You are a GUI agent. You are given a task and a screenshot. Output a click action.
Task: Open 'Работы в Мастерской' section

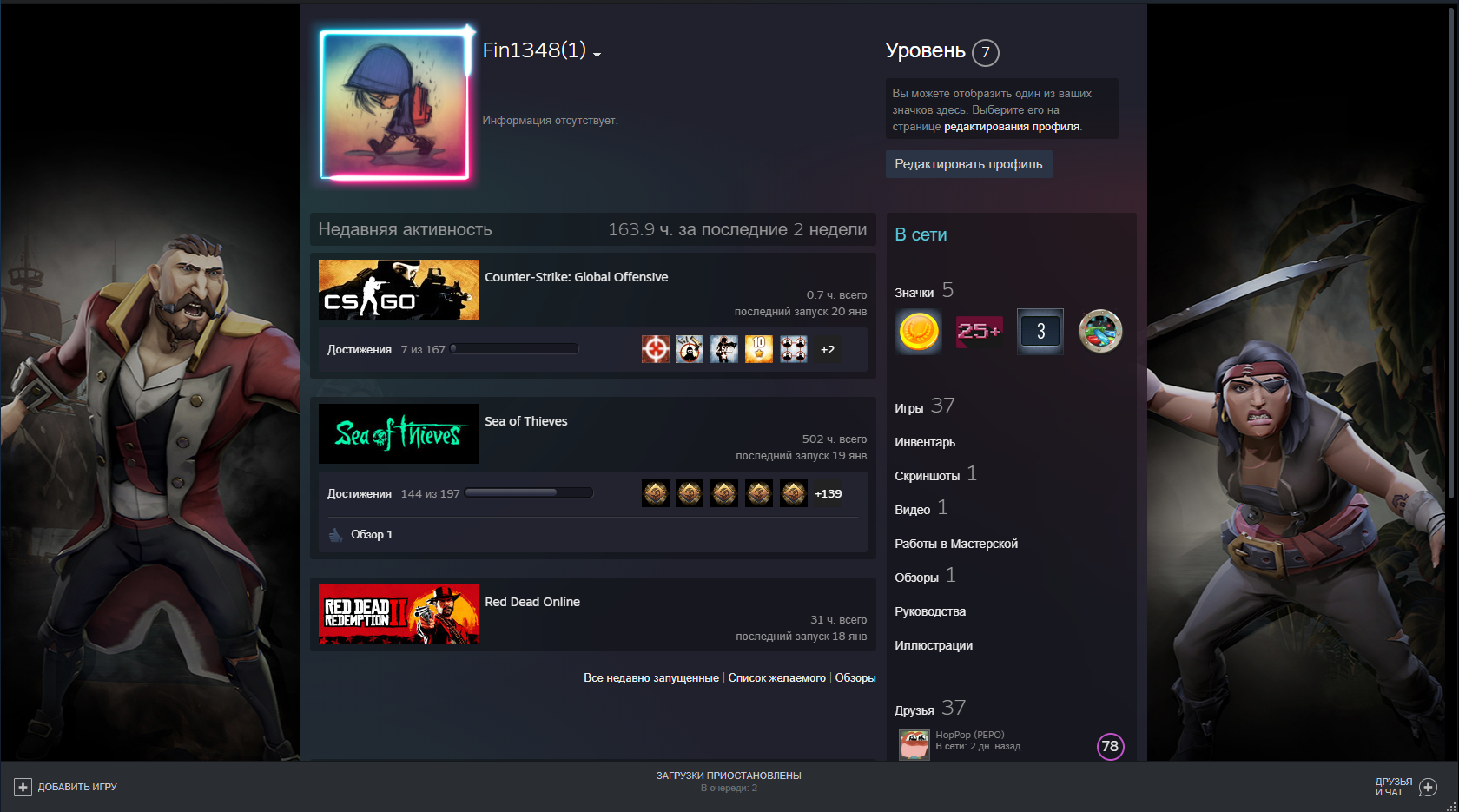(956, 544)
